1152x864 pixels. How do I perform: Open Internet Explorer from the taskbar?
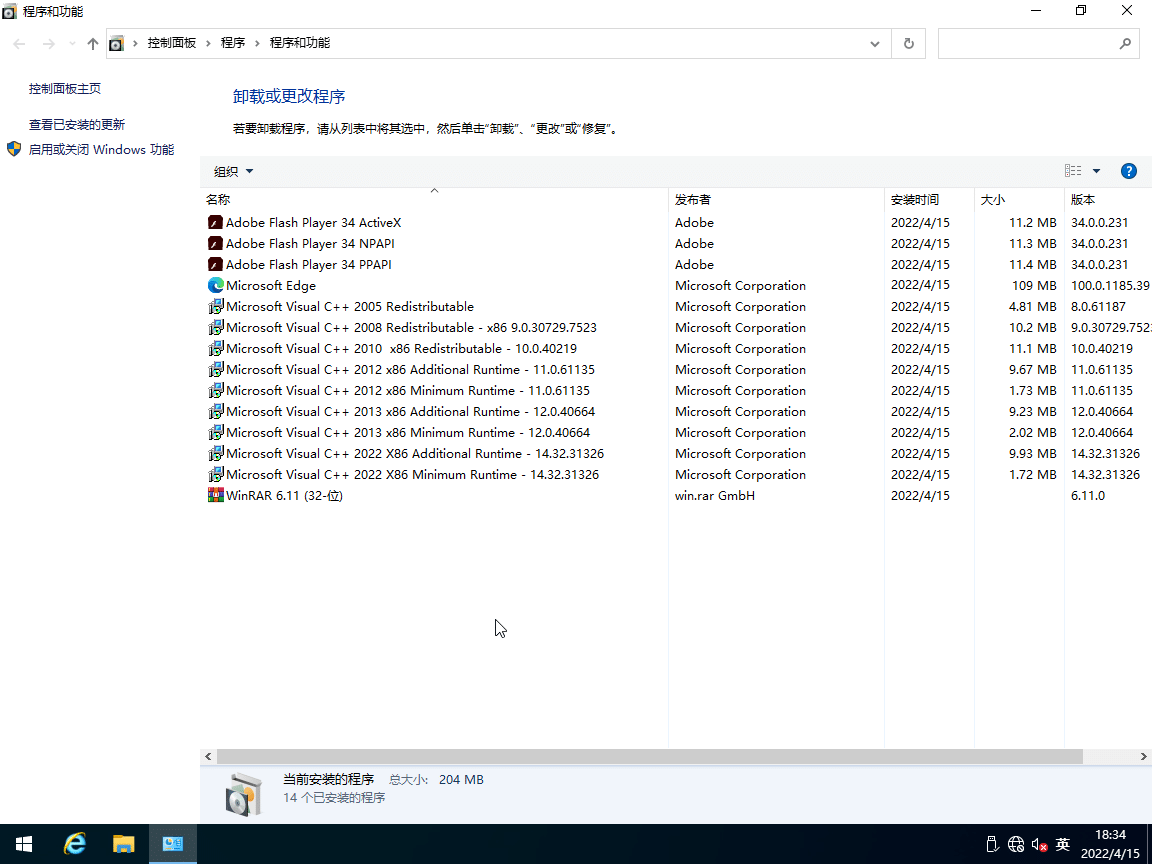pos(74,843)
